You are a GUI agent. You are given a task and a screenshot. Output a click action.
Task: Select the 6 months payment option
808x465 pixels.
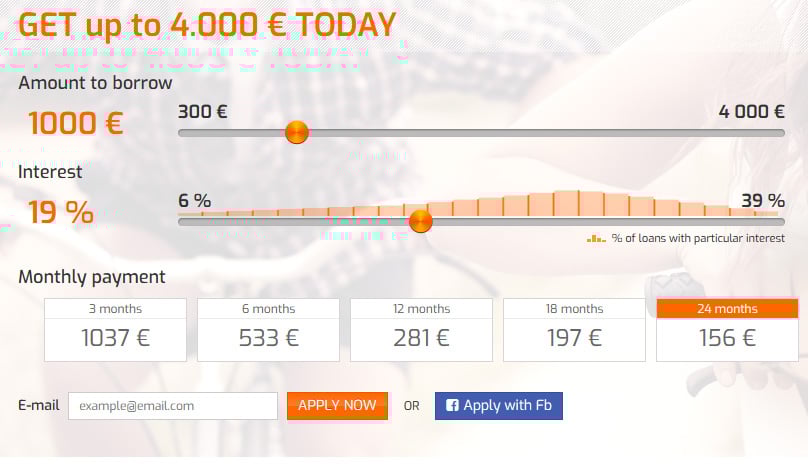(268, 330)
